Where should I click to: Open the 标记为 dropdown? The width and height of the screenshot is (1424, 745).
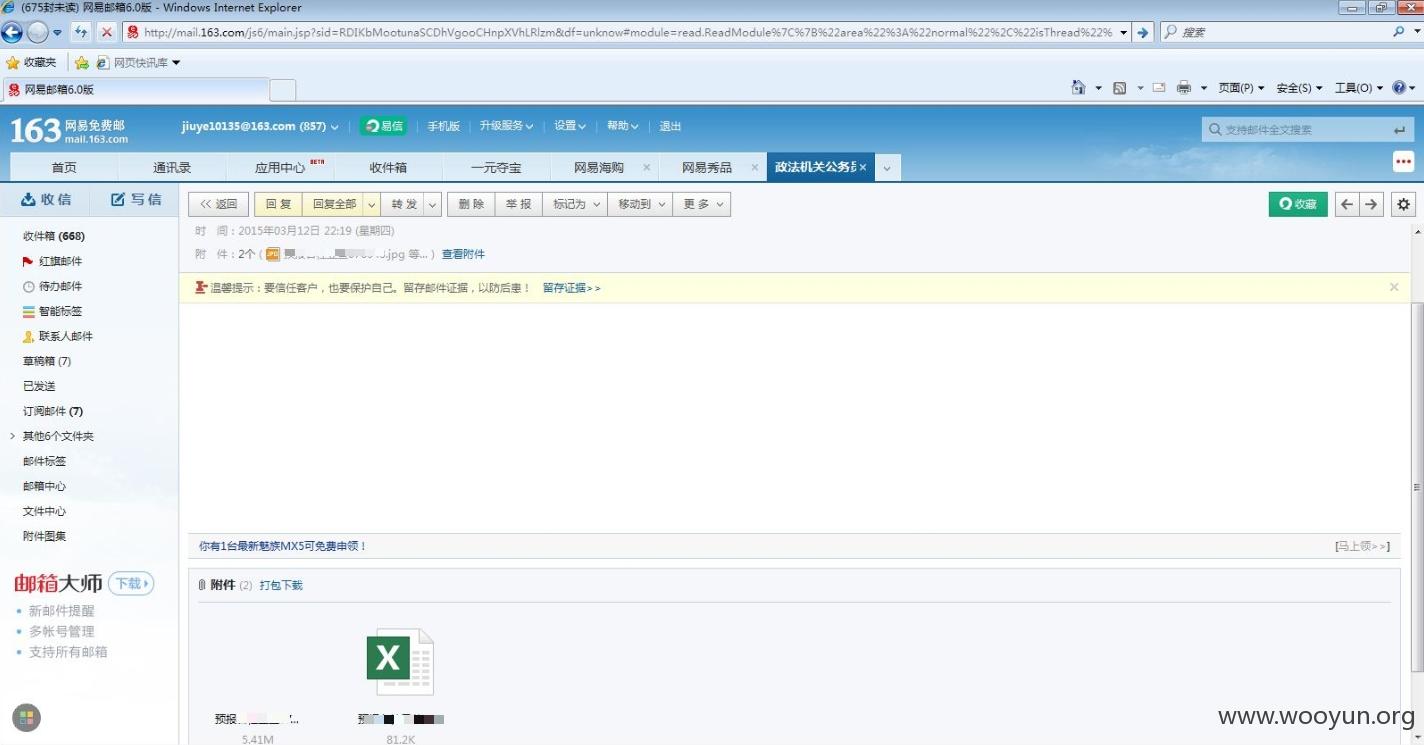[x=574, y=204]
